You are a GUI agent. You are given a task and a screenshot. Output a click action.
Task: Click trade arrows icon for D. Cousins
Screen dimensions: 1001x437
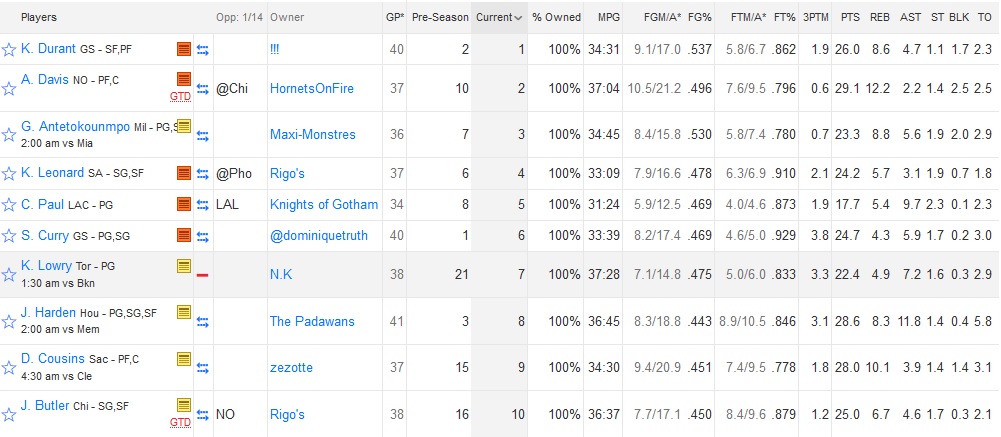click(x=203, y=368)
